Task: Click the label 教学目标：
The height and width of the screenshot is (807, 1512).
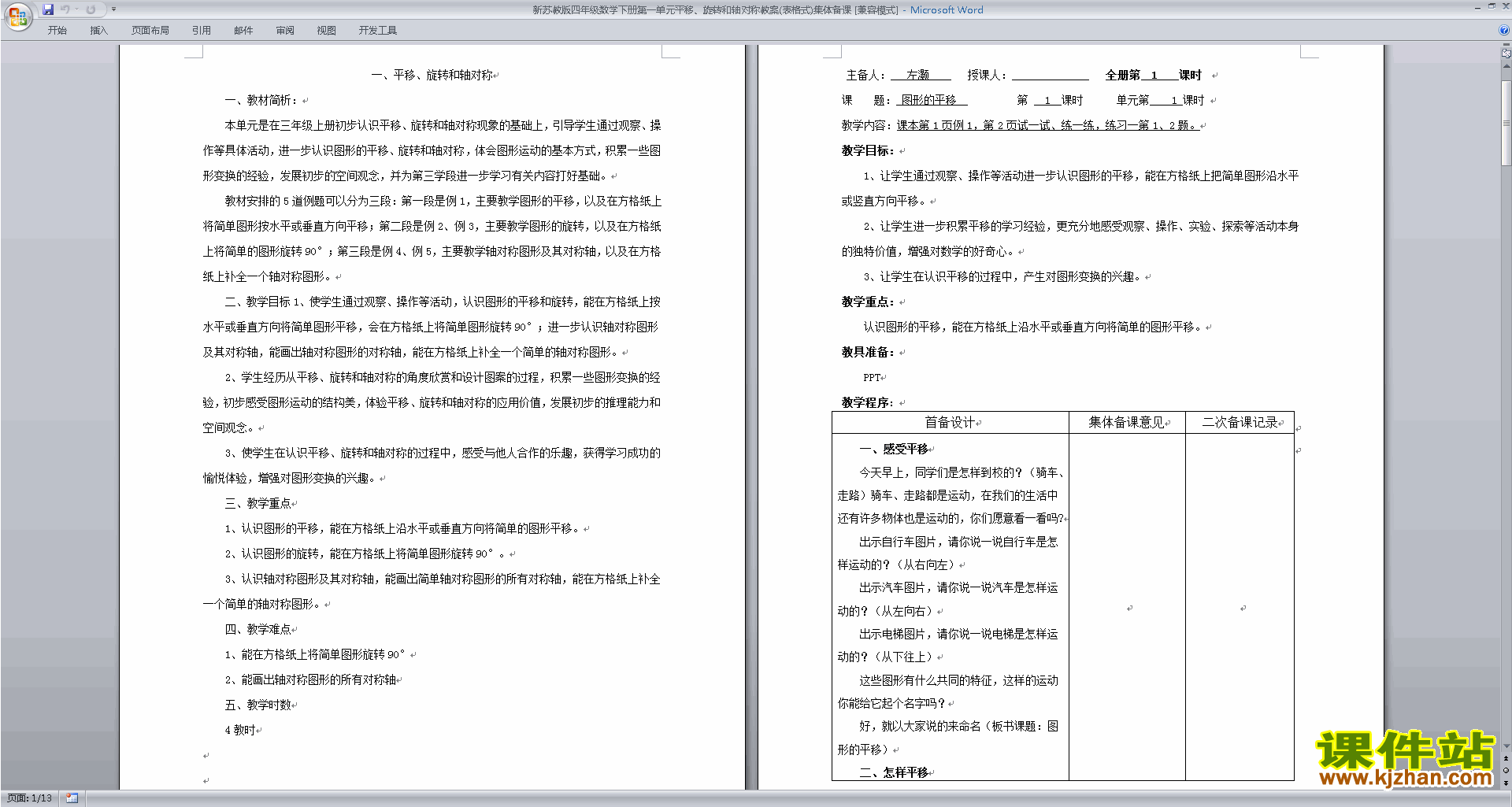Action: [x=868, y=150]
